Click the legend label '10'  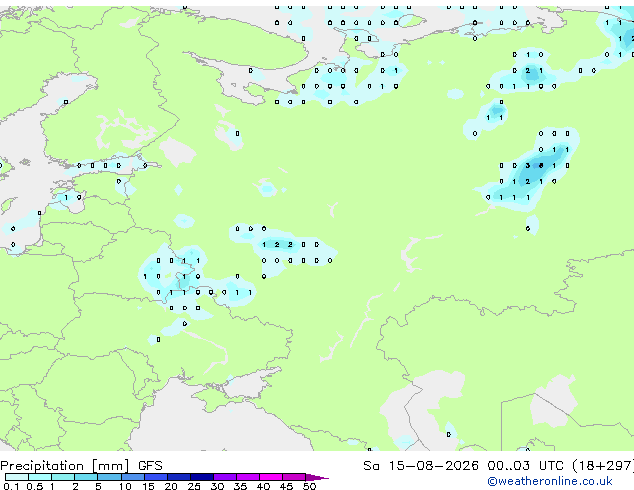click(x=125, y=486)
